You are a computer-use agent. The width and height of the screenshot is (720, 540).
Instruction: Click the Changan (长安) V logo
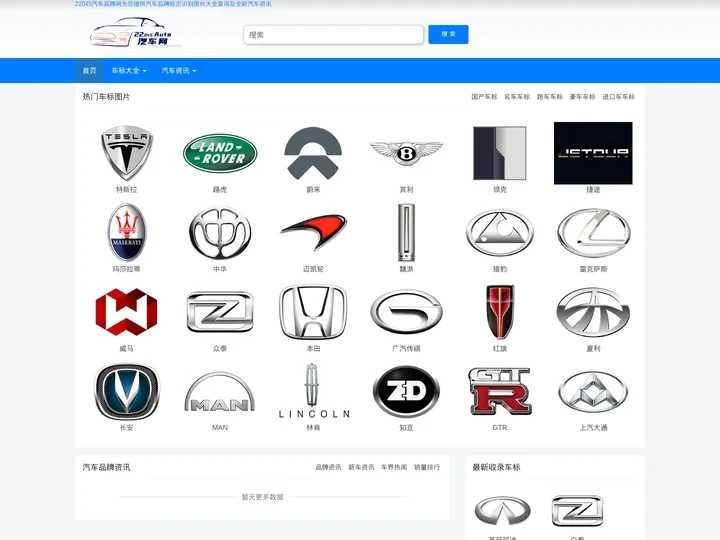pyautogui.click(x=127, y=391)
